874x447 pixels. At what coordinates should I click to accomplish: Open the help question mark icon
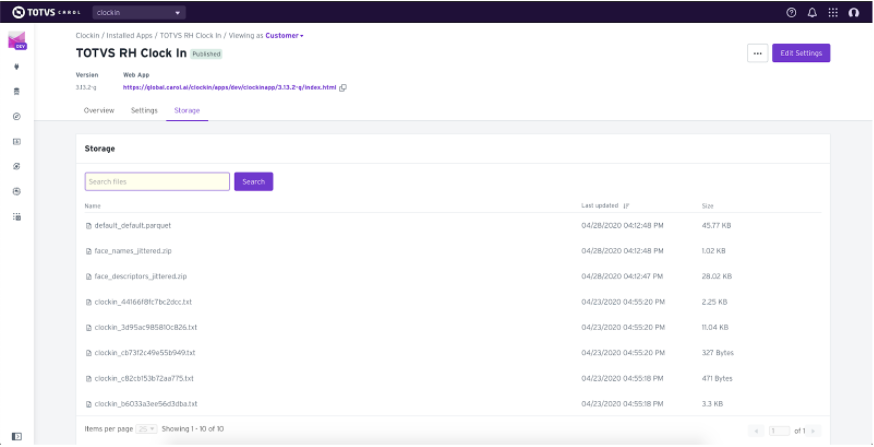point(791,13)
